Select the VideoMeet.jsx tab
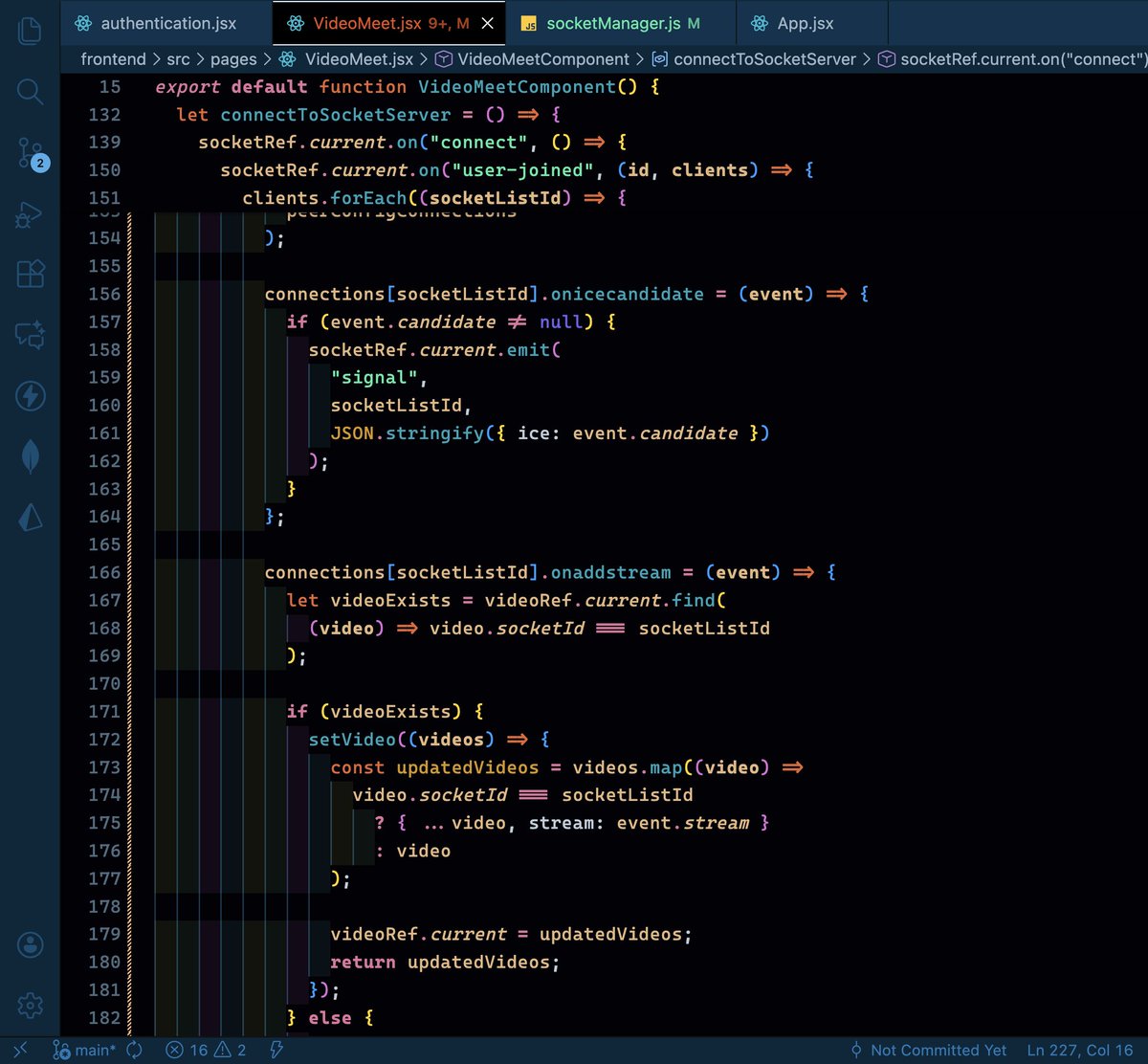Image resolution: width=1148 pixels, height=1064 pixels. tap(389, 23)
